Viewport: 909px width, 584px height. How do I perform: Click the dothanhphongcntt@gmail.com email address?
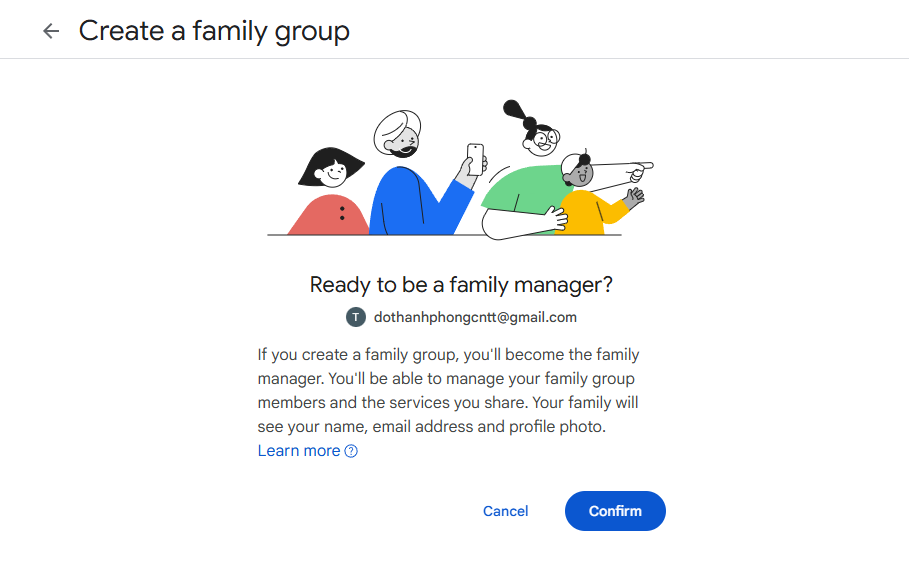click(475, 317)
